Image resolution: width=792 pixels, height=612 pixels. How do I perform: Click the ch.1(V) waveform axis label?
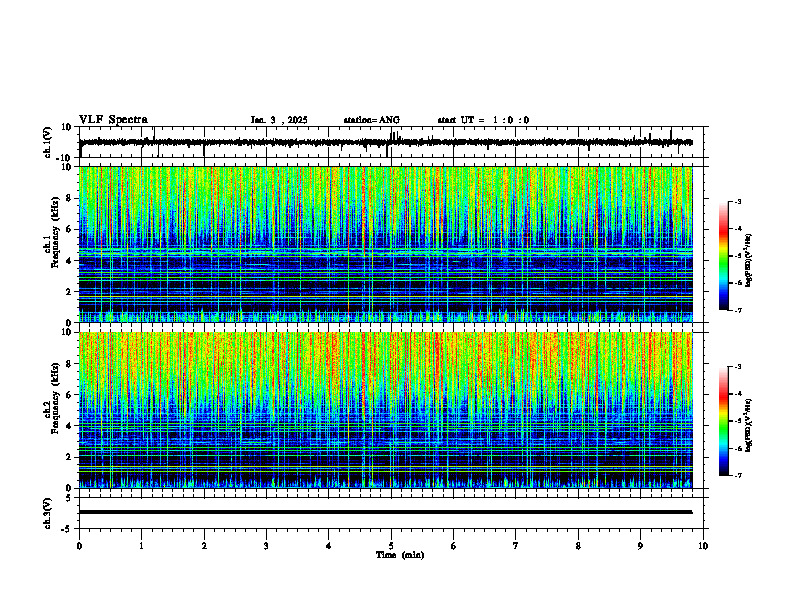pyautogui.click(x=48, y=142)
